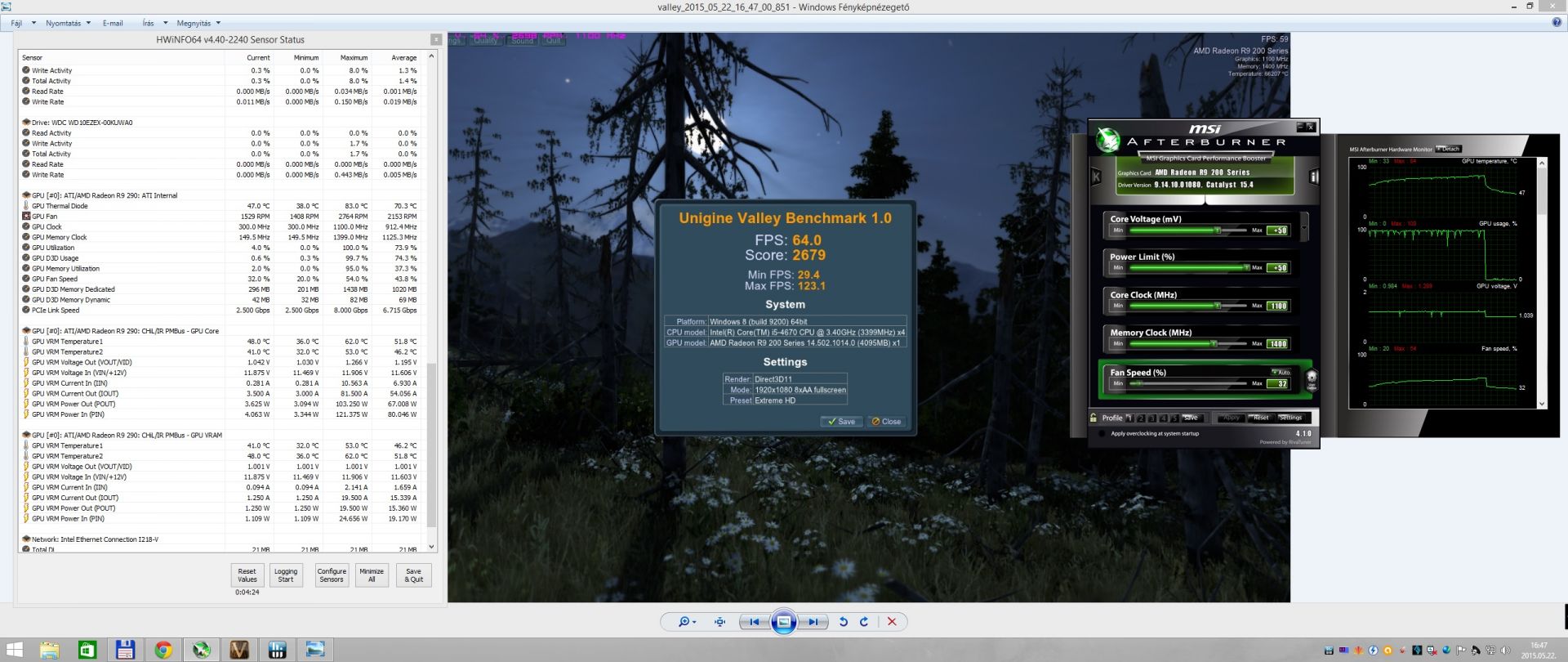1568x662 pixels.
Task: Click HWiNFO Logging Start button
Action: coord(286,575)
